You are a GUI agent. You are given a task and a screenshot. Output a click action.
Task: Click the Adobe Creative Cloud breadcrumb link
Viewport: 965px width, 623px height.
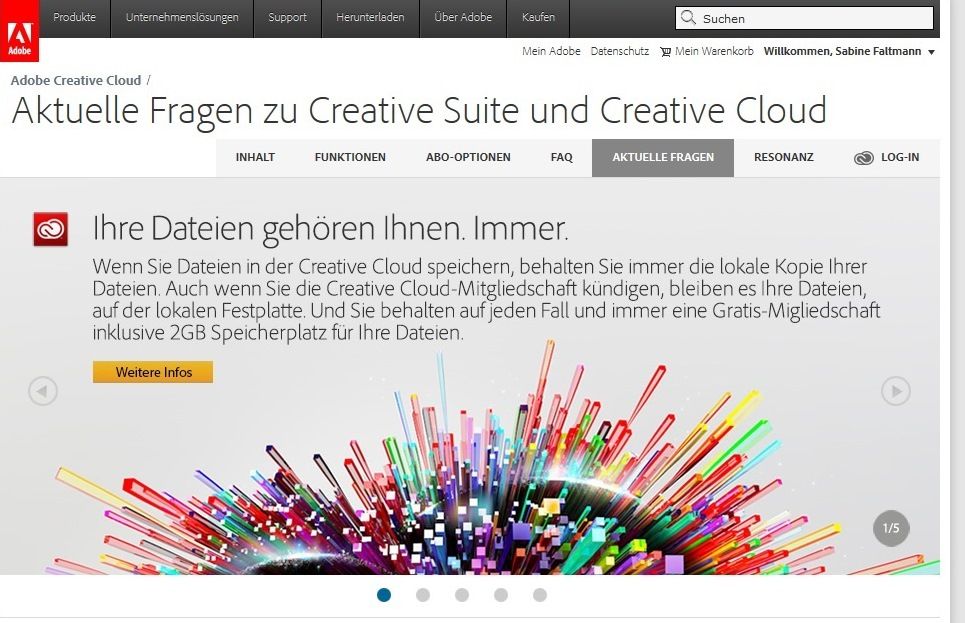click(x=76, y=81)
